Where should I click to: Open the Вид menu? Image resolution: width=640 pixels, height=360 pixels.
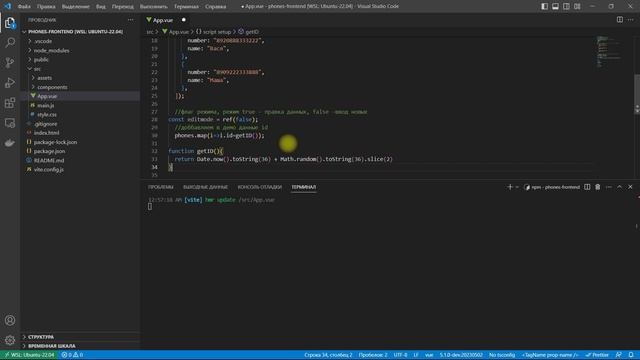[x=100, y=7]
